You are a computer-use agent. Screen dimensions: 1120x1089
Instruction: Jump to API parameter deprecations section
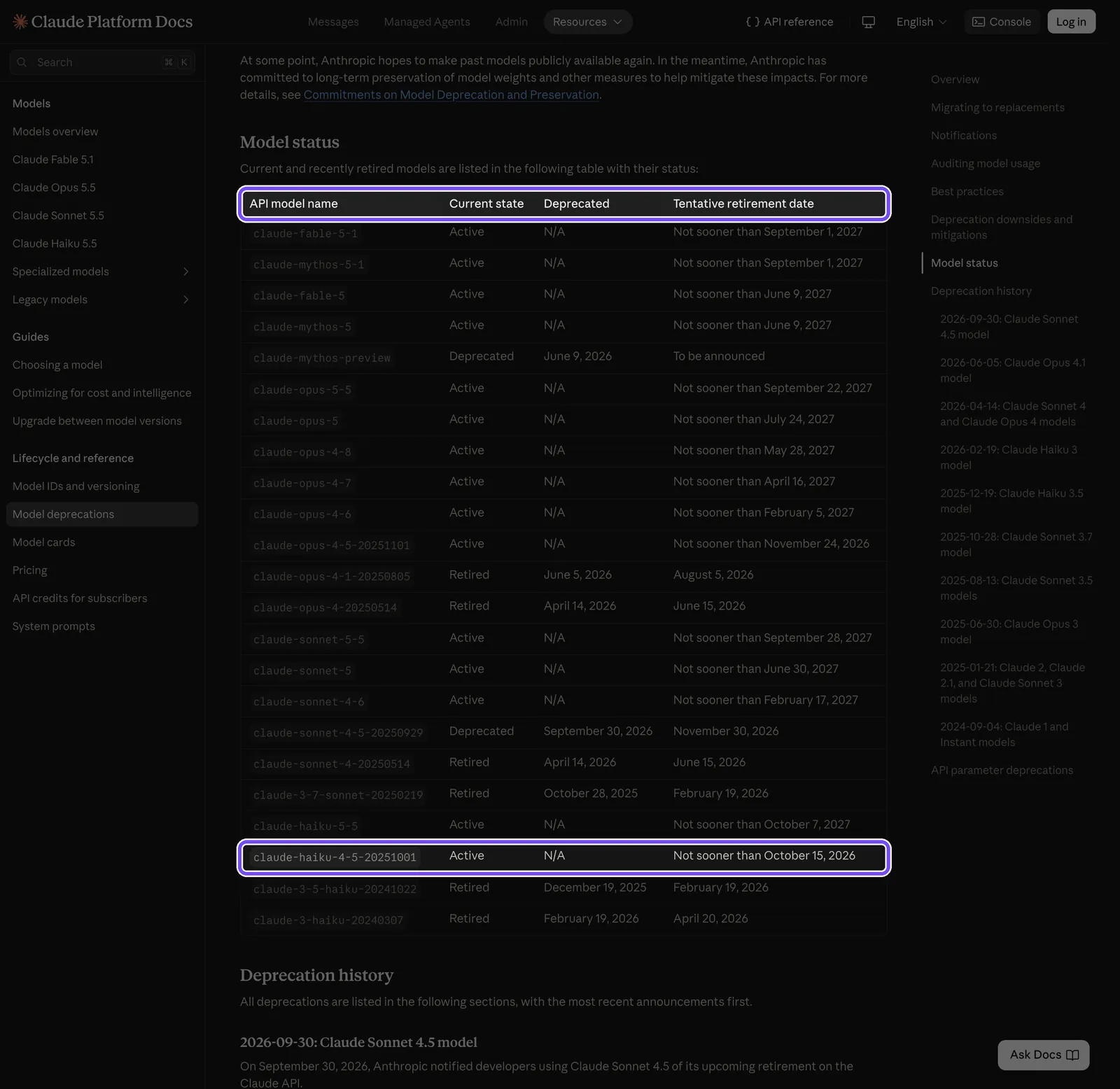[1002, 771]
